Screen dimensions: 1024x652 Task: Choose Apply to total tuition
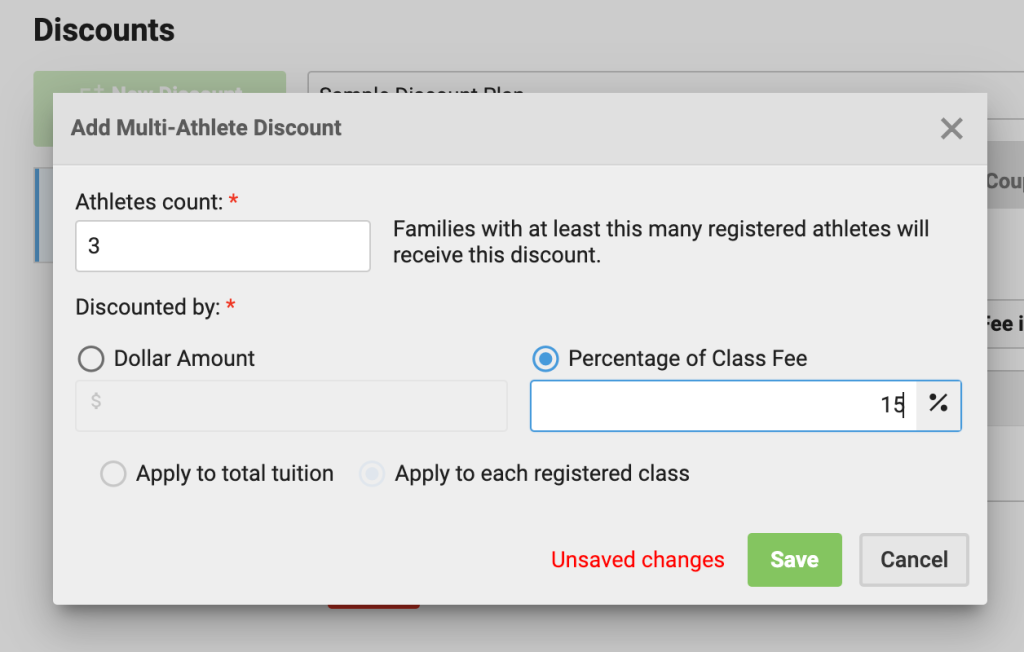tap(114, 474)
